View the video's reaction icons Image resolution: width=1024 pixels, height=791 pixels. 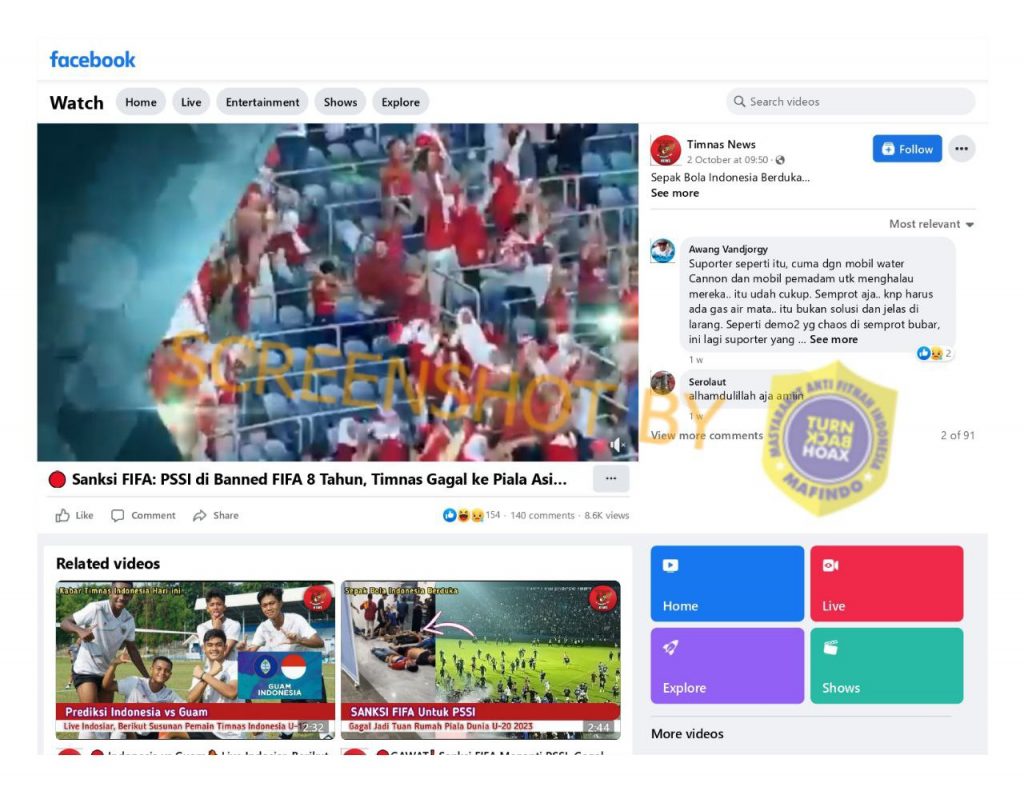[x=464, y=515]
